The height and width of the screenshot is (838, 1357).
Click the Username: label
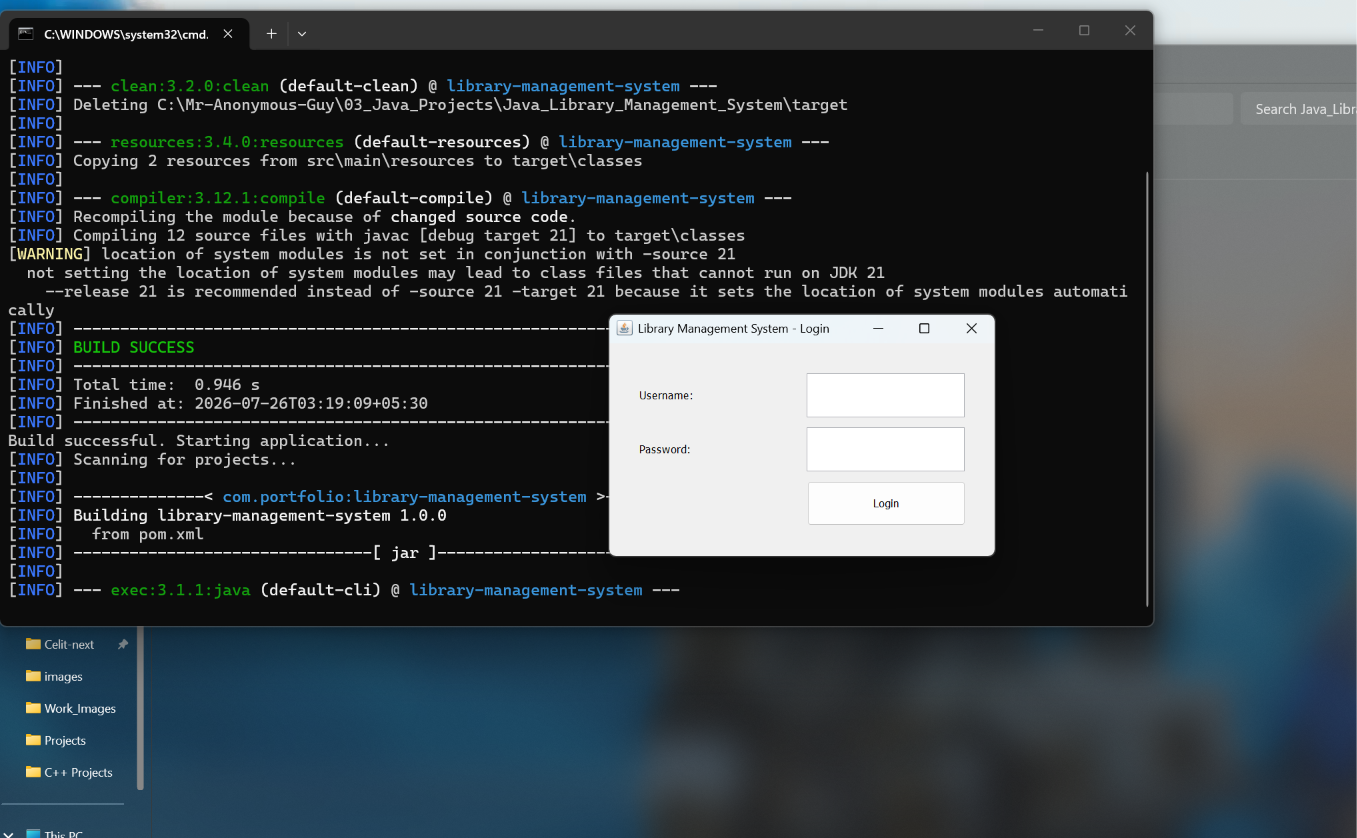tap(666, 396)
